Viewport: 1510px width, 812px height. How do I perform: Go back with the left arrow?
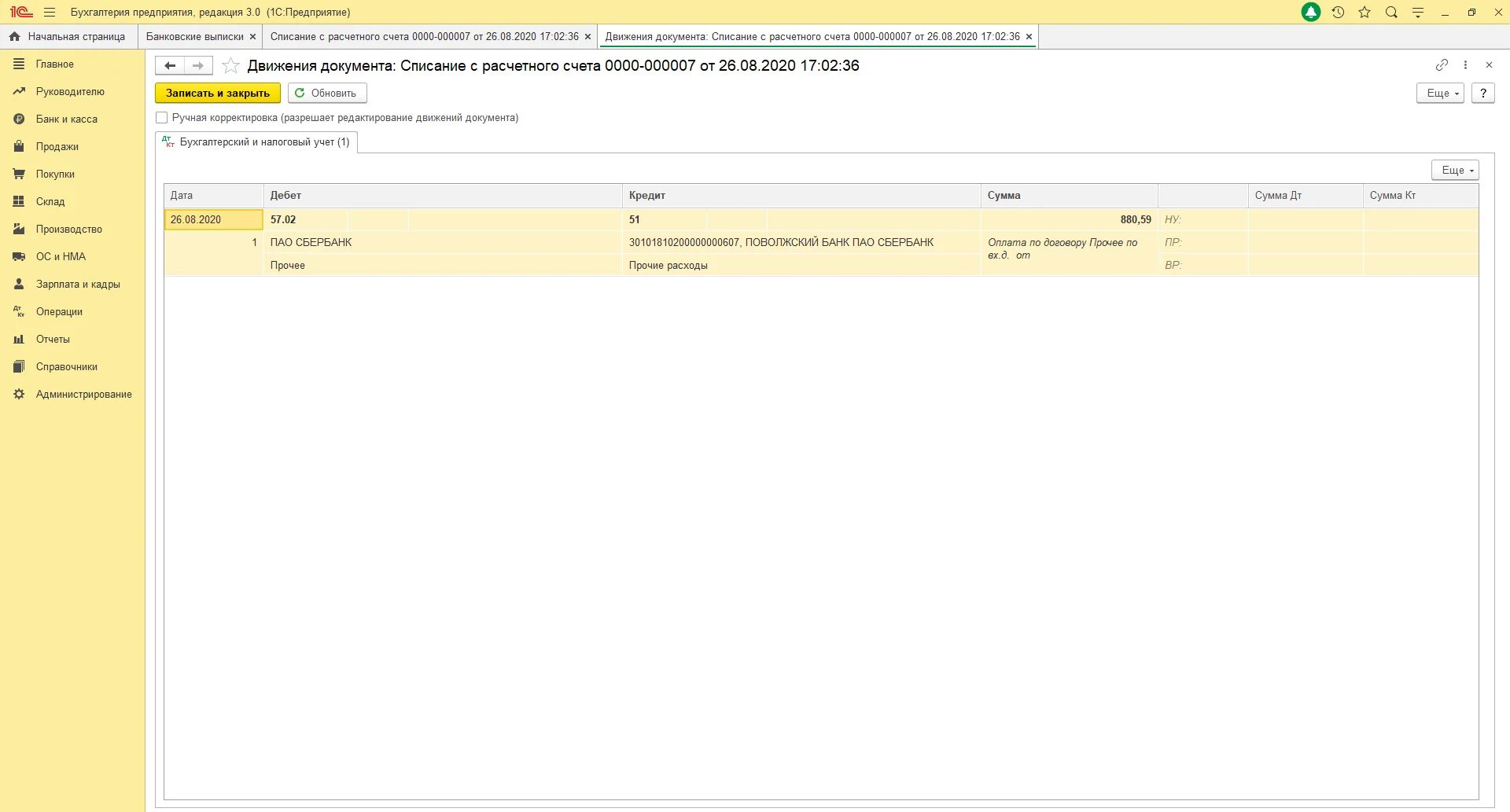(170, 66)
